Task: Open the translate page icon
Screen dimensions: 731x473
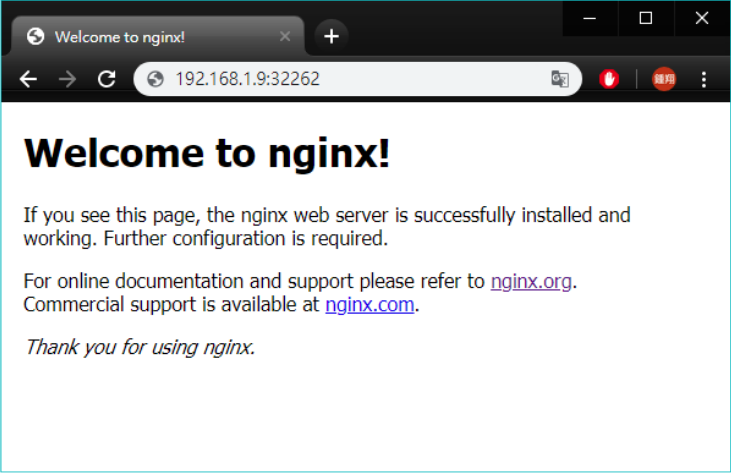Action: click(x=560, y=79)
